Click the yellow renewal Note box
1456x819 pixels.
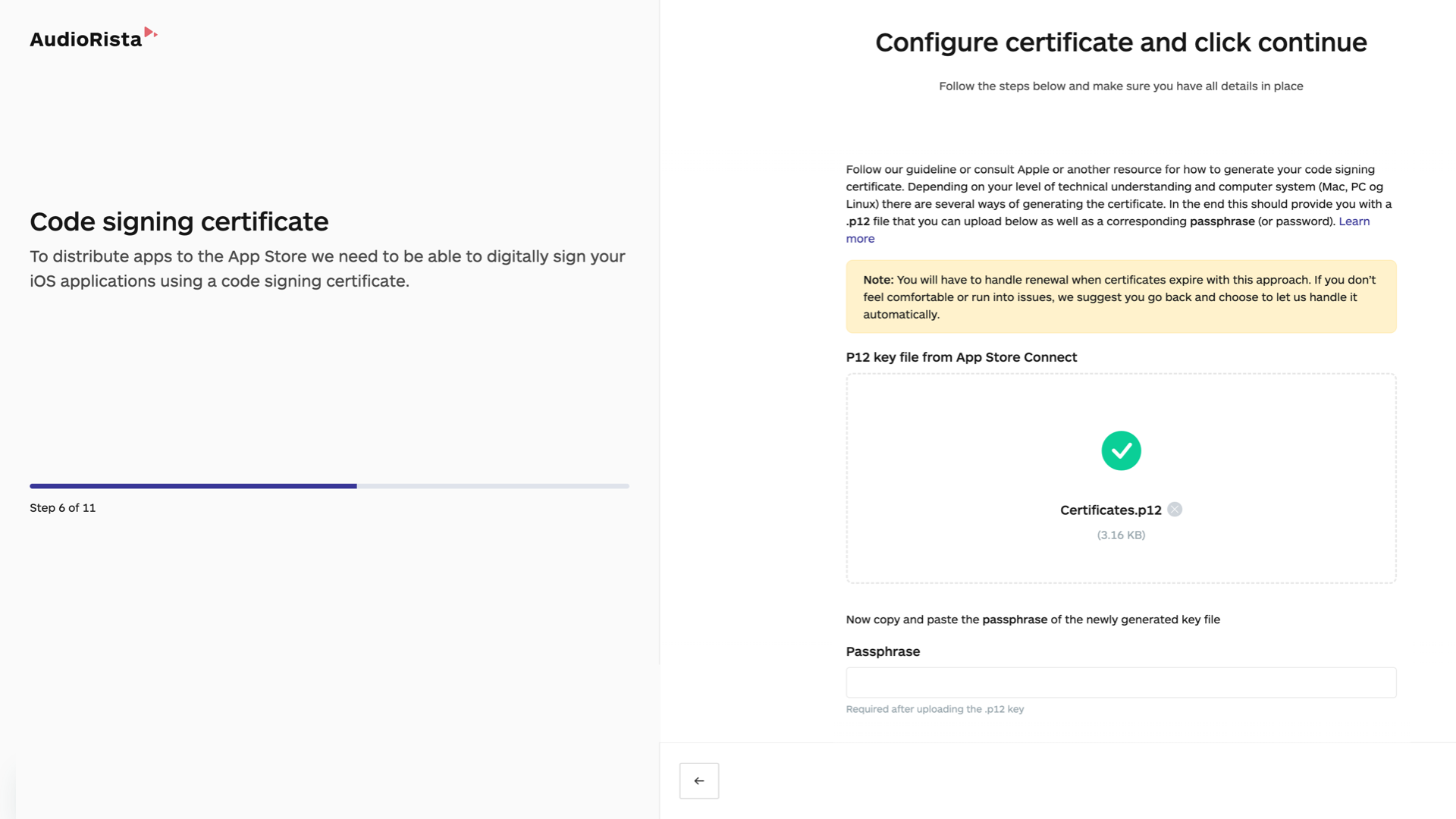point(1120,297)
